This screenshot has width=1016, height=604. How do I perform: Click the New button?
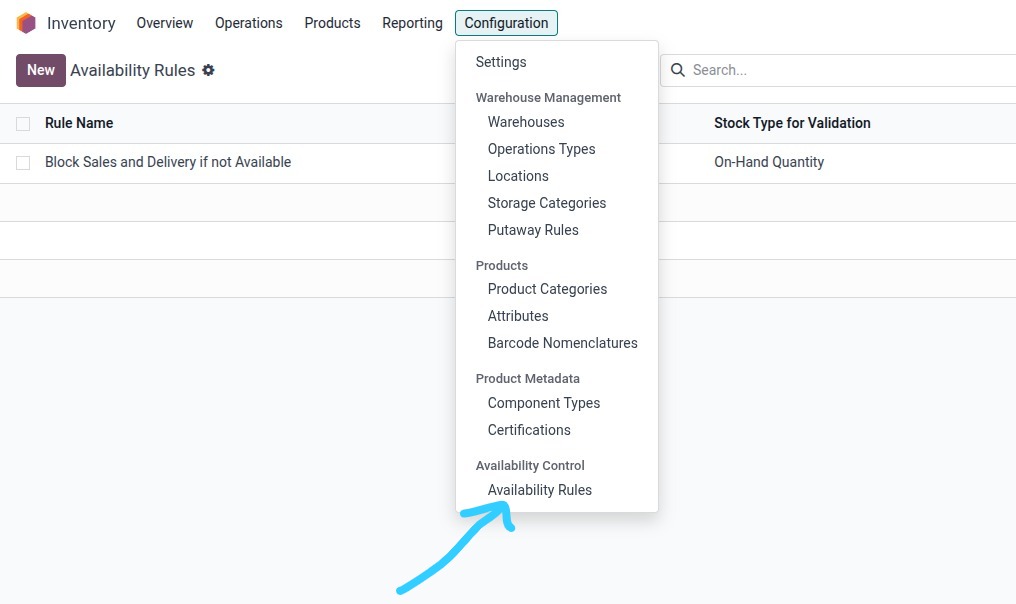(40, 70)
